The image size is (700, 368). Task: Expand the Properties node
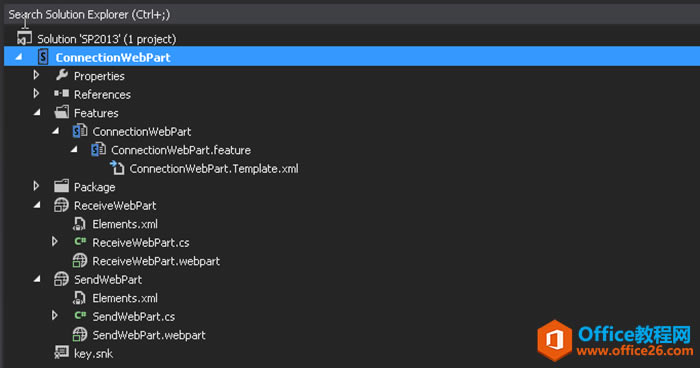(37, 75)
